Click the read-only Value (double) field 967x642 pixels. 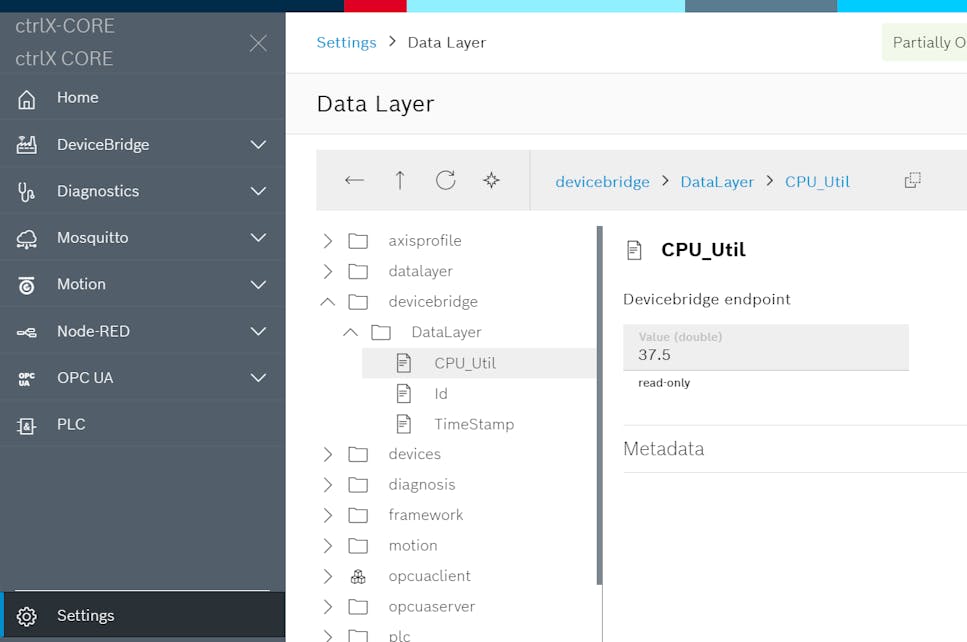click(765, 348)
